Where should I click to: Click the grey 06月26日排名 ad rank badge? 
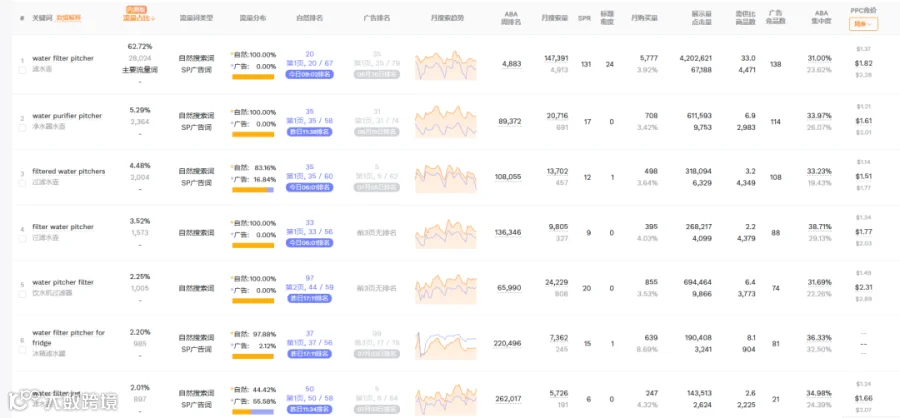[377, 74]
